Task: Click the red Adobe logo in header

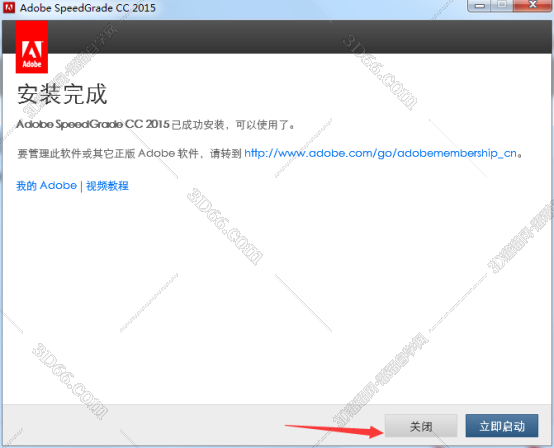Action: click(x=32, y=47)
